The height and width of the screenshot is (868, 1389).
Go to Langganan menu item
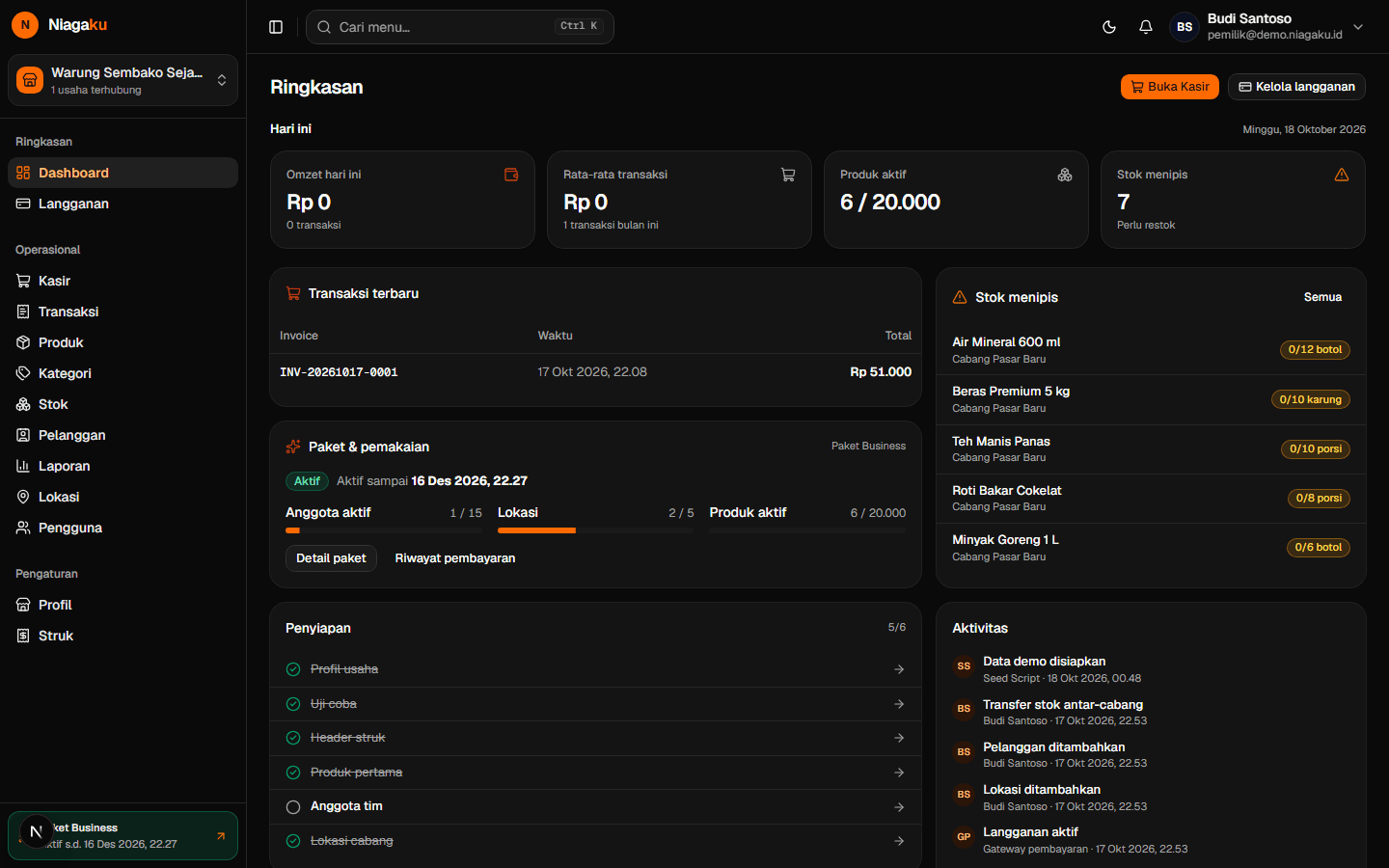pyautogui.click(x=123, y=203)
